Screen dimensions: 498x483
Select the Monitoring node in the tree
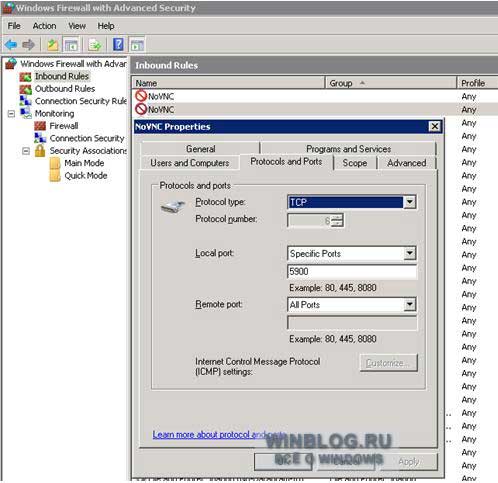click(x=54, y=113)
